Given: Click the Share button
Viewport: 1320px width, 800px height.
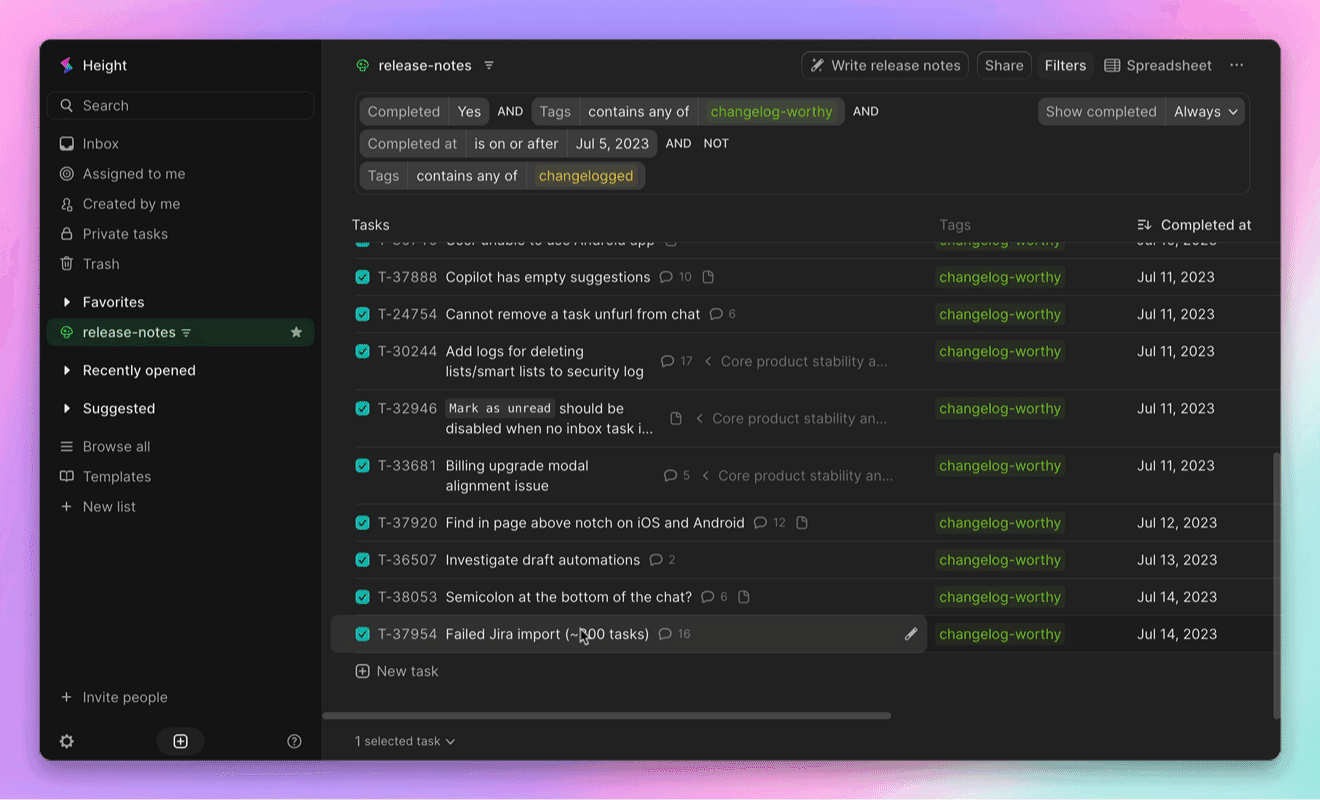Looking at the screenshot, I should pos(1004,65).
